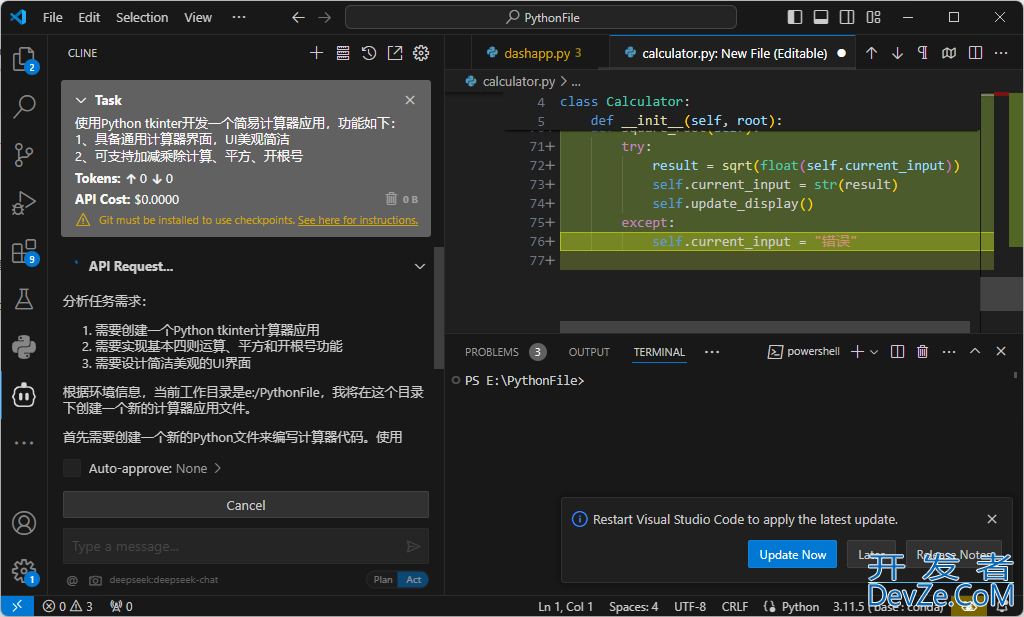Show additional activity bar views ellipsis
The height and width of the screenshot is (617, 1024).
pos(24,443)
